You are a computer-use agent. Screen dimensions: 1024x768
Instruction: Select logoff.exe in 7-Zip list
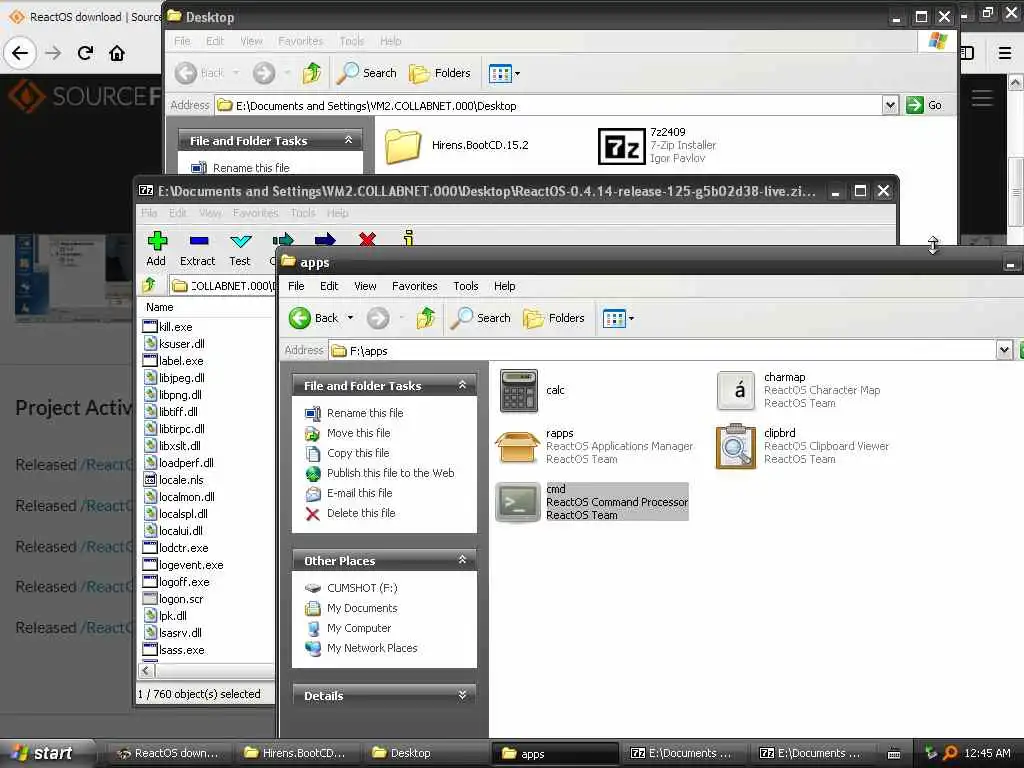(x=184, y=582)
